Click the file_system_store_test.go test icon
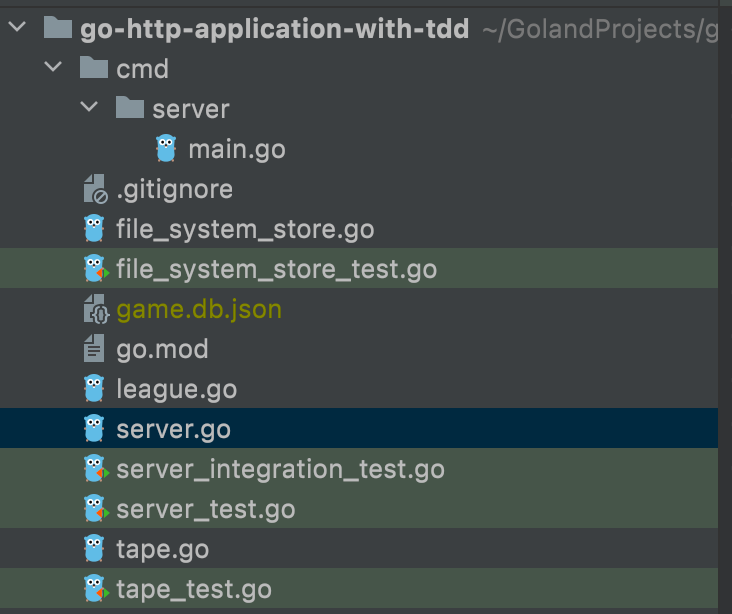The image size is (732, 614). (96, 268)
